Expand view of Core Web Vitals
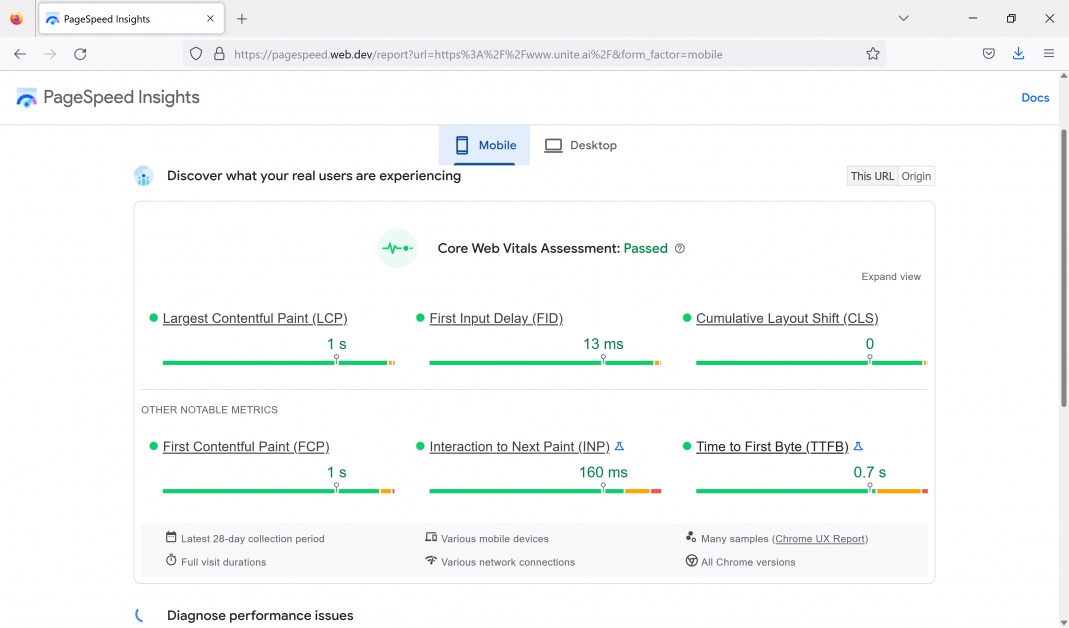 [x=890, y=277]
